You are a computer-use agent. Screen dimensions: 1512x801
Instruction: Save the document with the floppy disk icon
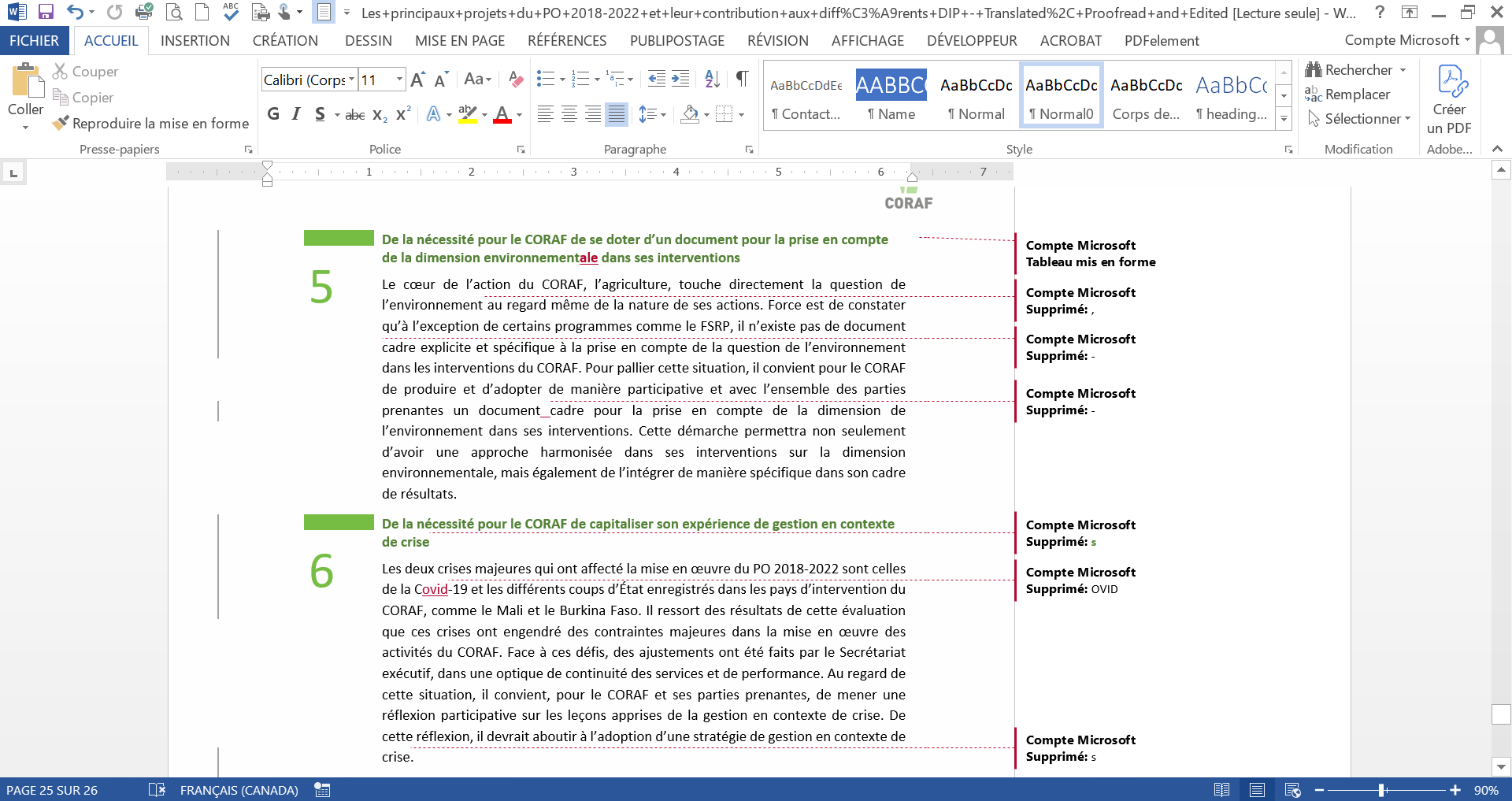click(46, 12)
